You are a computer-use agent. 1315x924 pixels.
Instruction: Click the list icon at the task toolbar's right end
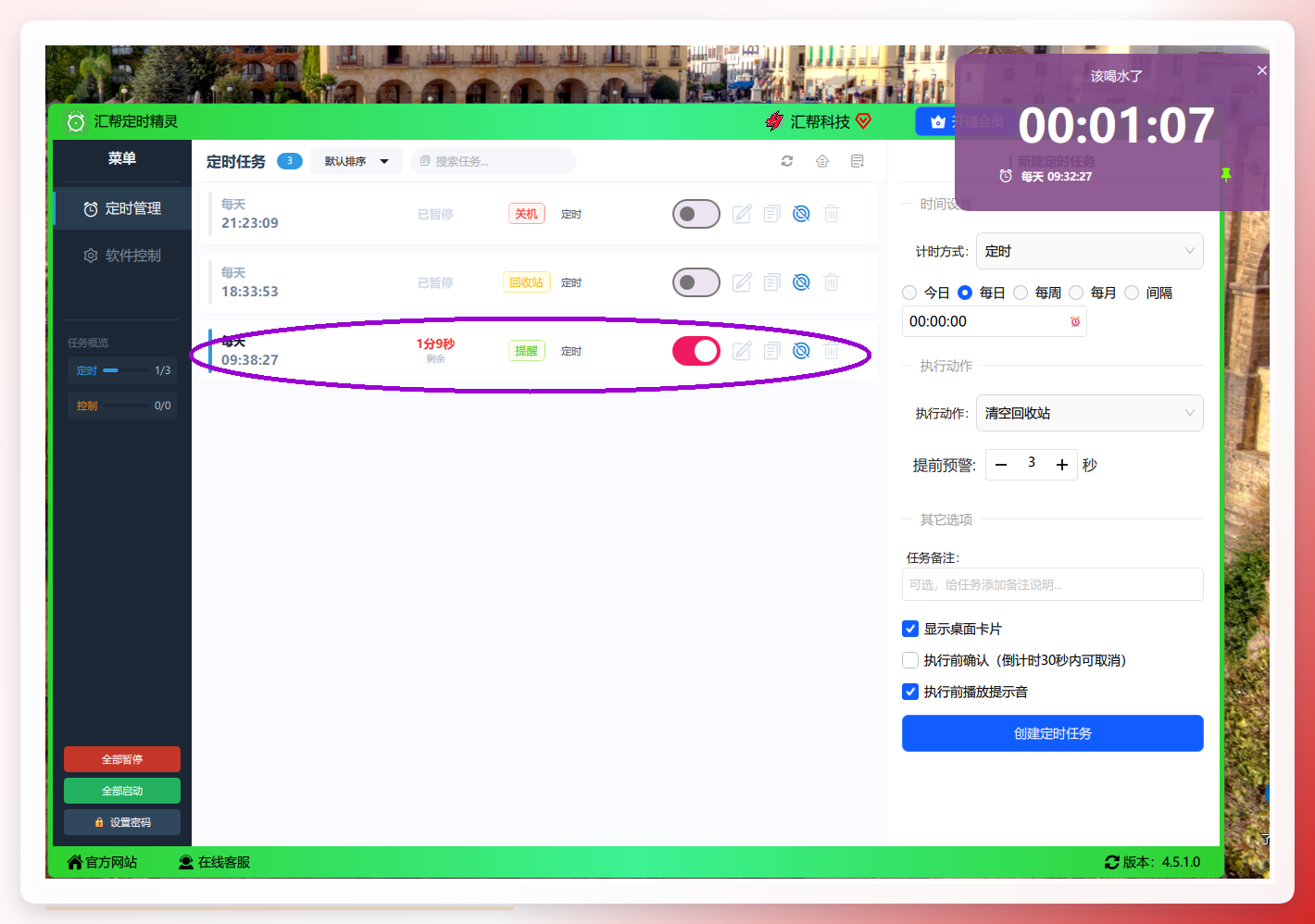[x=858, y=161]
